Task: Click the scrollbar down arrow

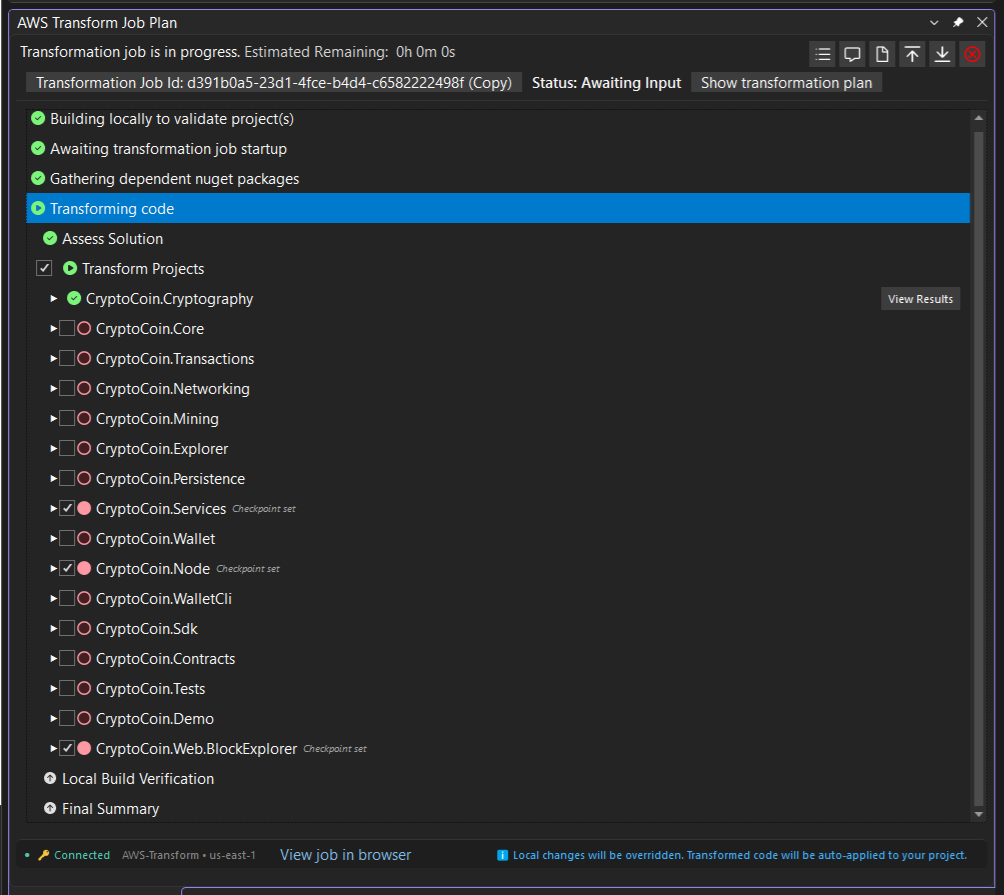Action: [978, 814]
